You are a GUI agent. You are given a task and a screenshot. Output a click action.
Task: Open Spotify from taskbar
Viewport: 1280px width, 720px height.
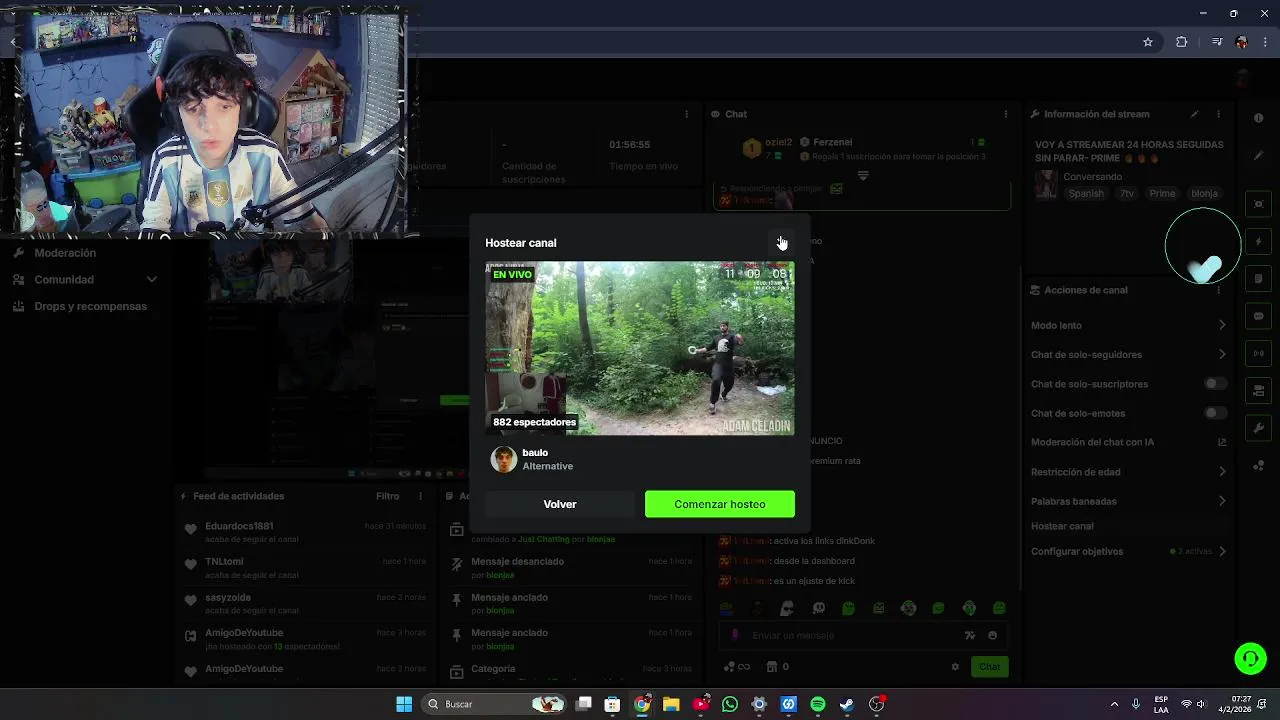click(818, 704)
